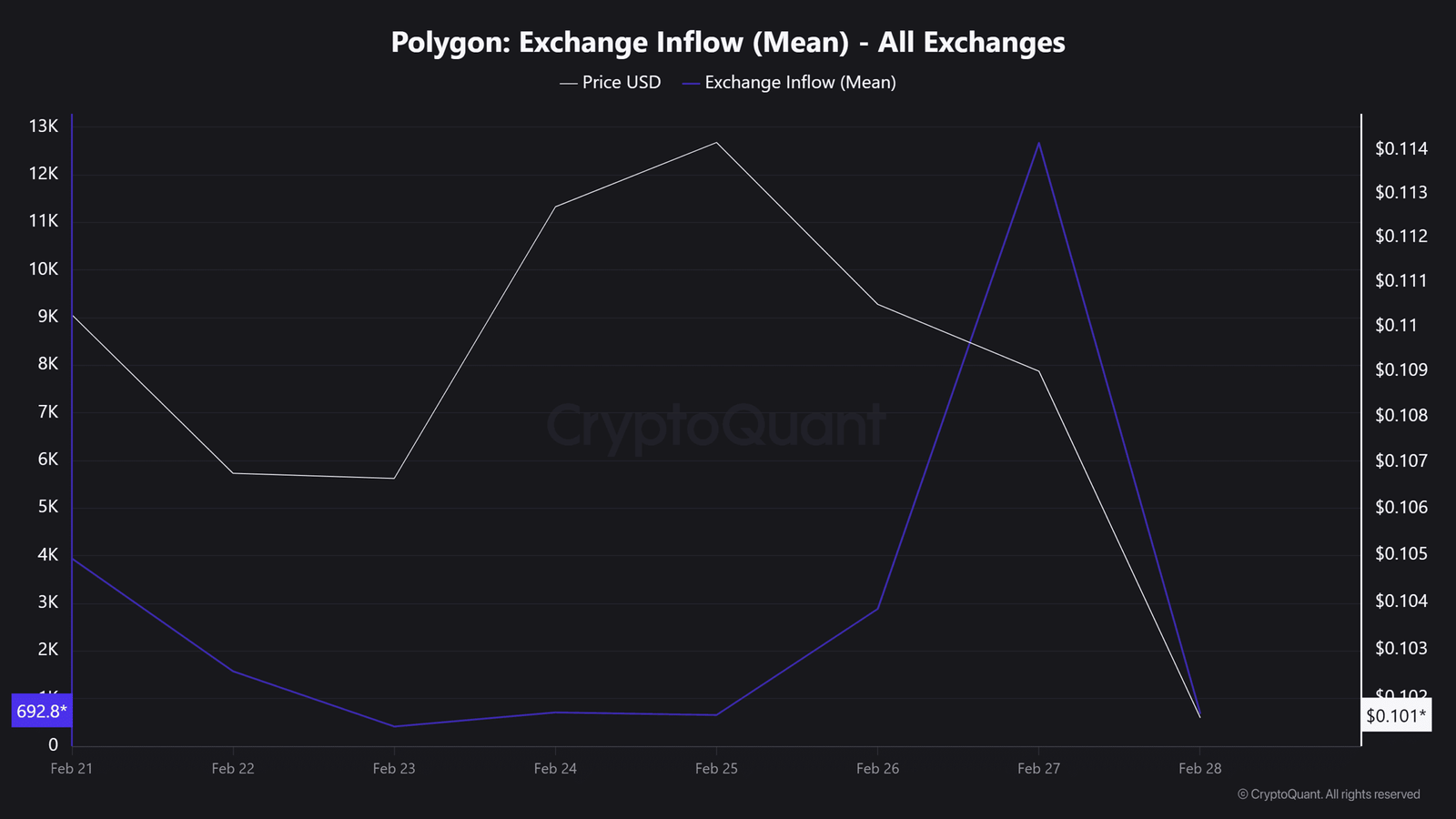
Task: Click the chart title Polygon: Exchange Inflow
Action: pyautogui.click(x=728, y=43)
